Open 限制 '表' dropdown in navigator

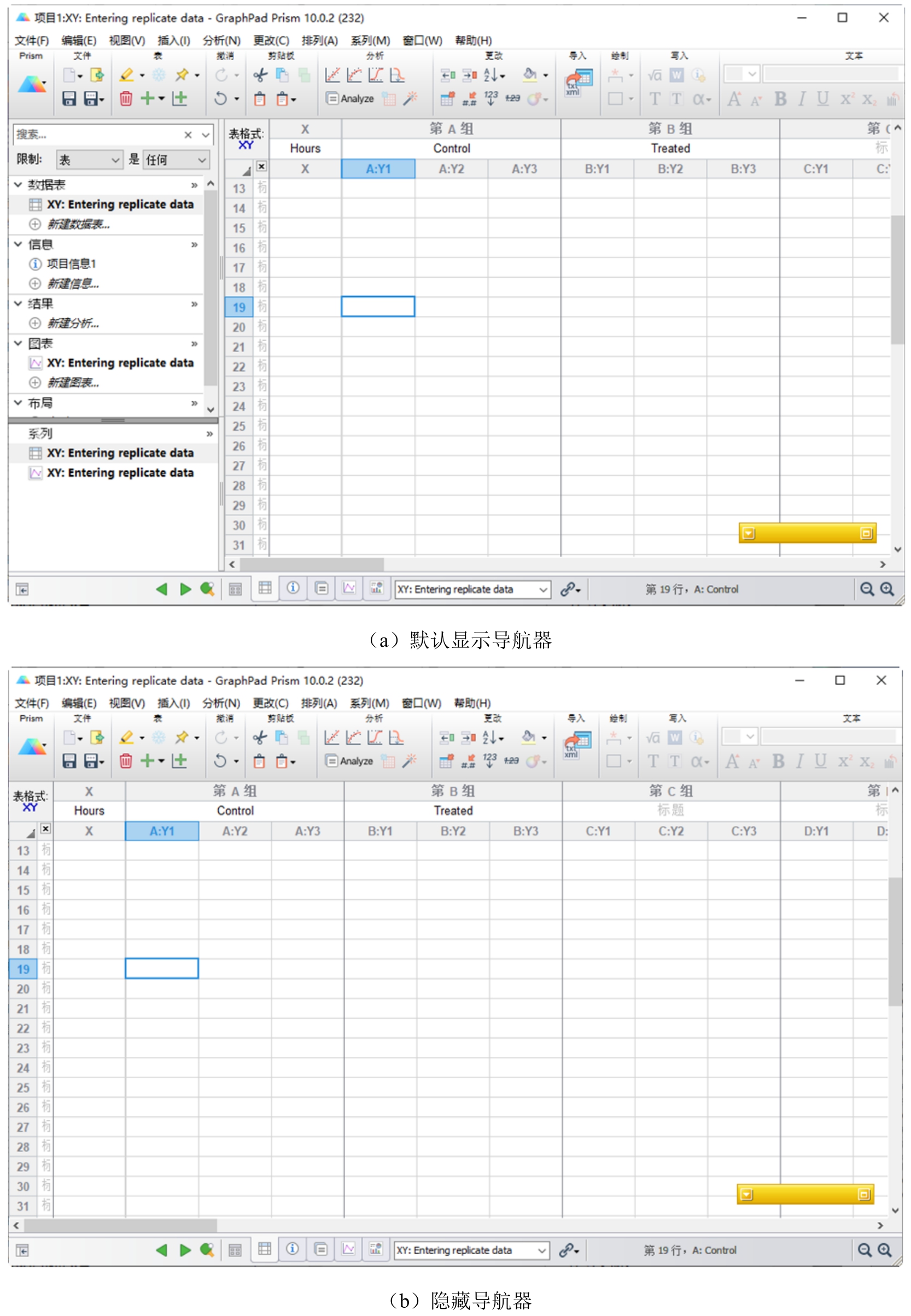(90, 160)
